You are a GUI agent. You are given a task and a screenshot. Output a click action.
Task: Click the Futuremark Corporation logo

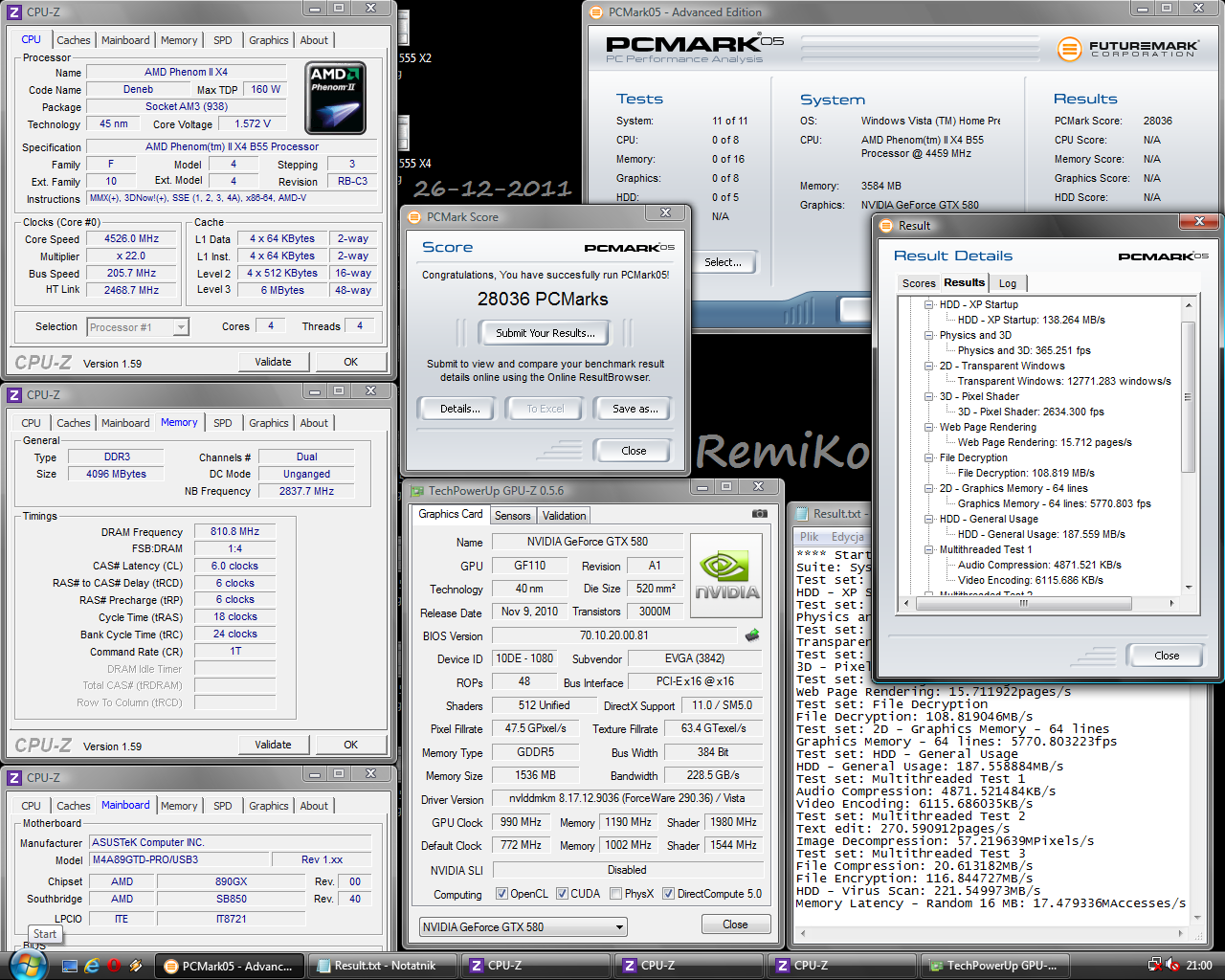coord(1127,48)
